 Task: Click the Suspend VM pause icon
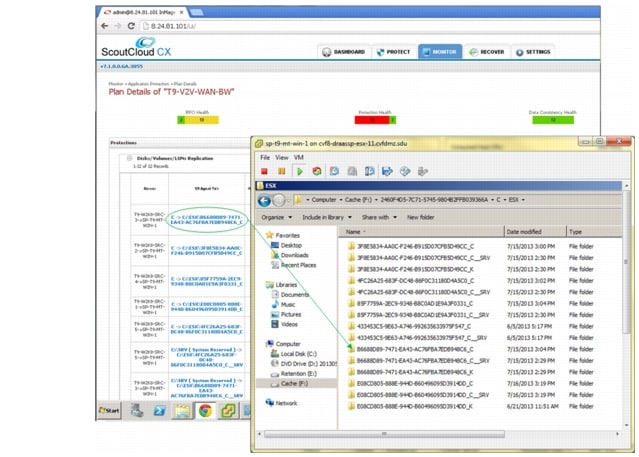pyautogui.click(x=282, y=171)
